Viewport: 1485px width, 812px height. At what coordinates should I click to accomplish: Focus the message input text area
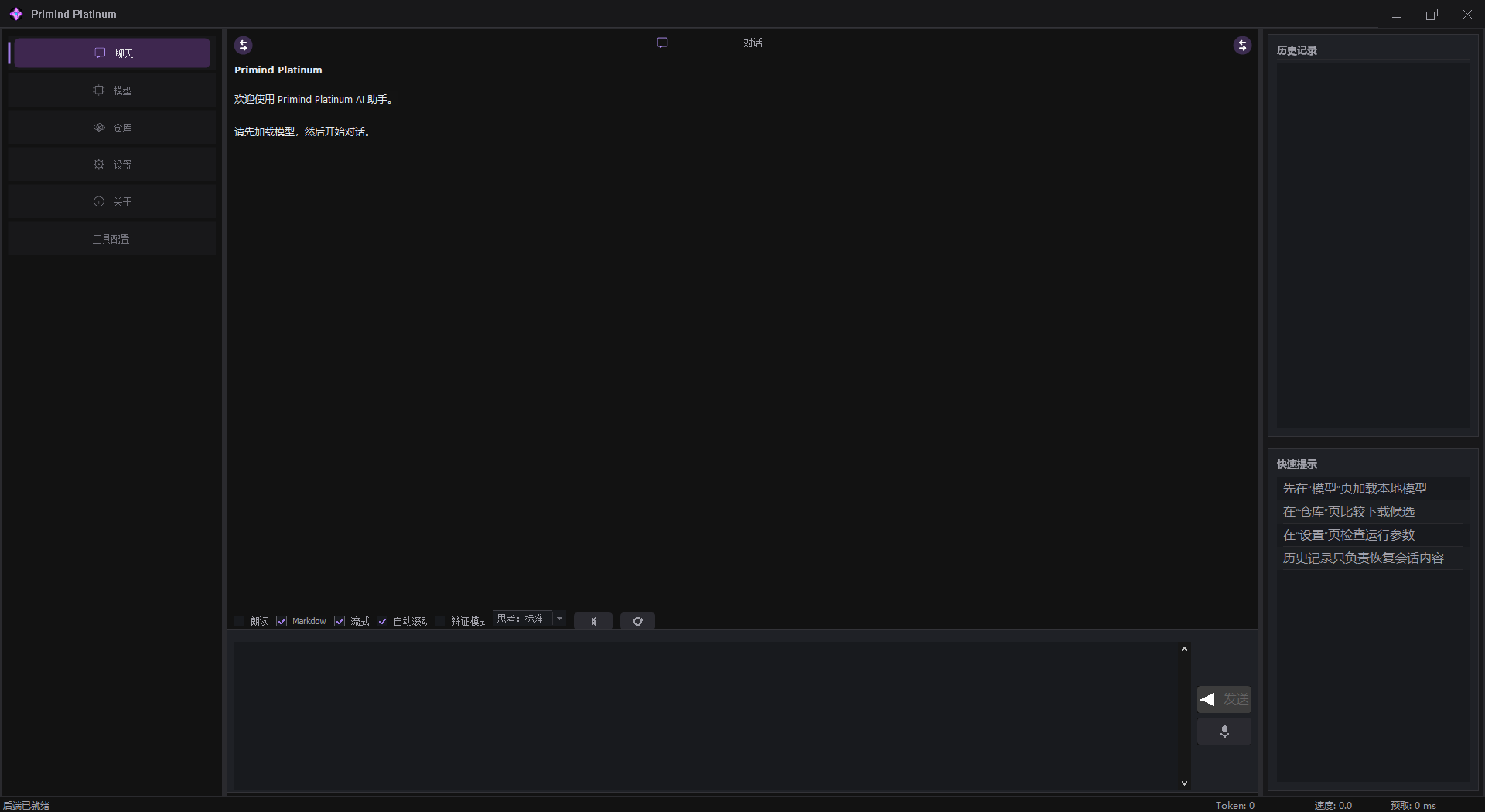click(x=706, y=715)
